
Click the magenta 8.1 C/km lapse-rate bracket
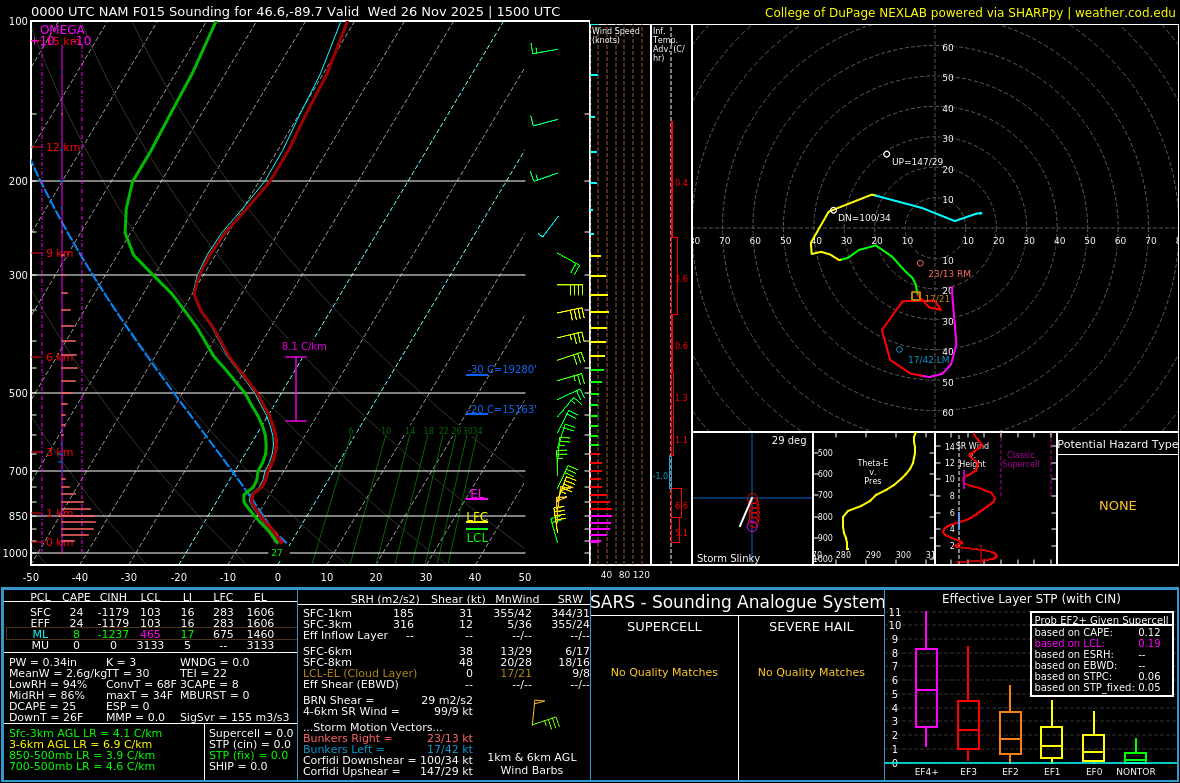297,388
